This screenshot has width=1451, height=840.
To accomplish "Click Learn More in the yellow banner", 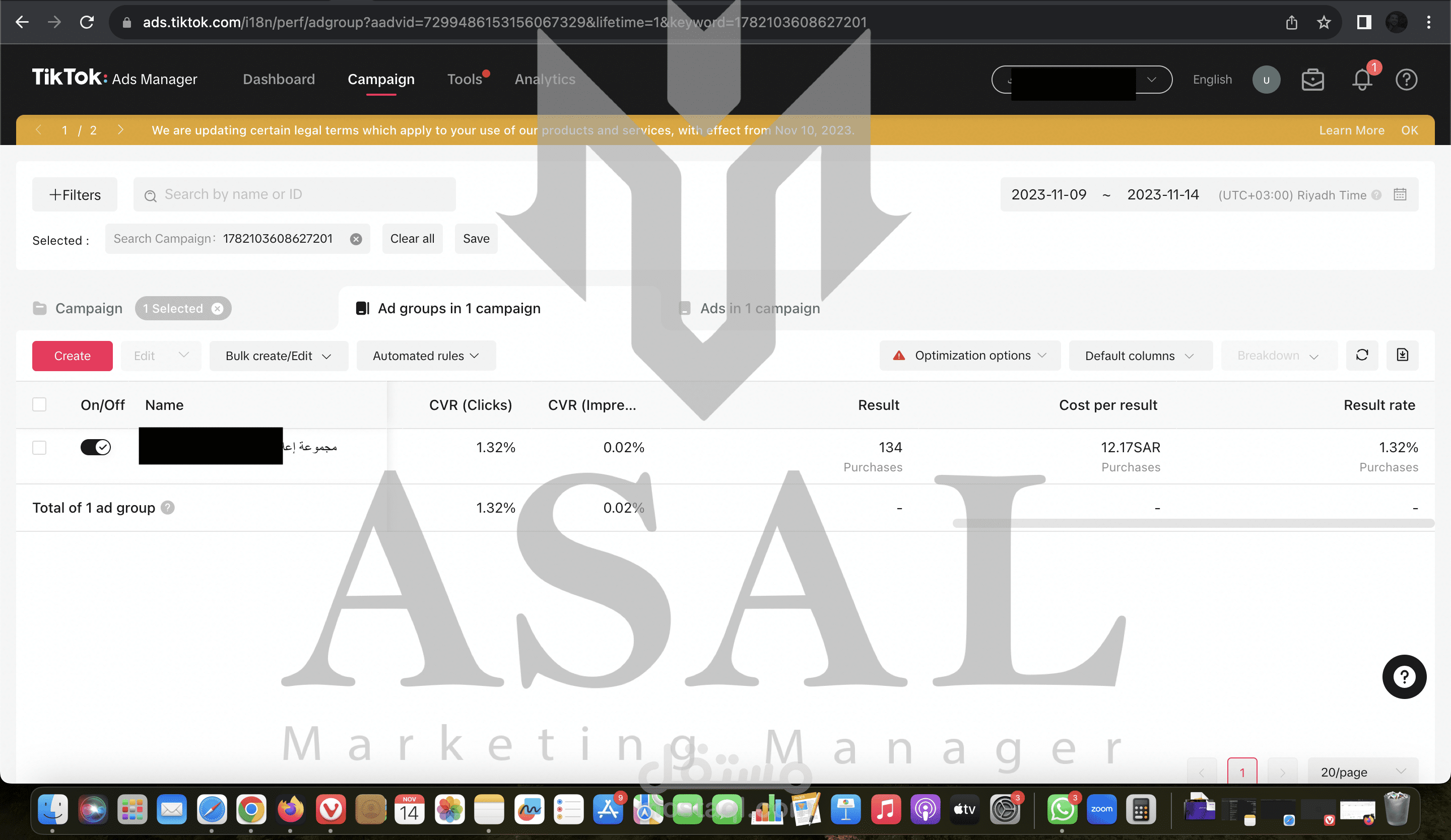I will click(1351, 130).
